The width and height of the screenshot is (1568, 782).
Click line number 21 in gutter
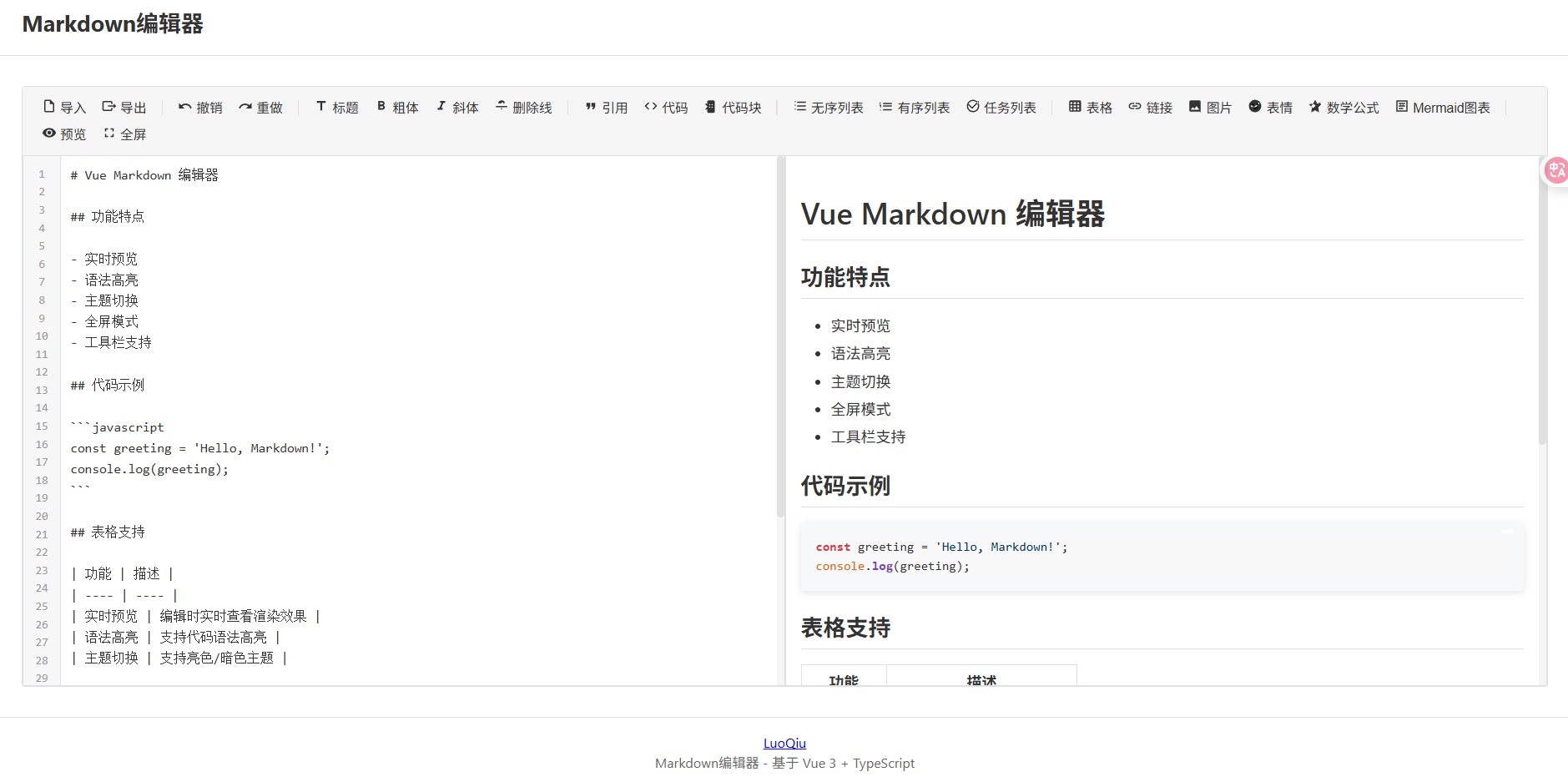(42, 534)
